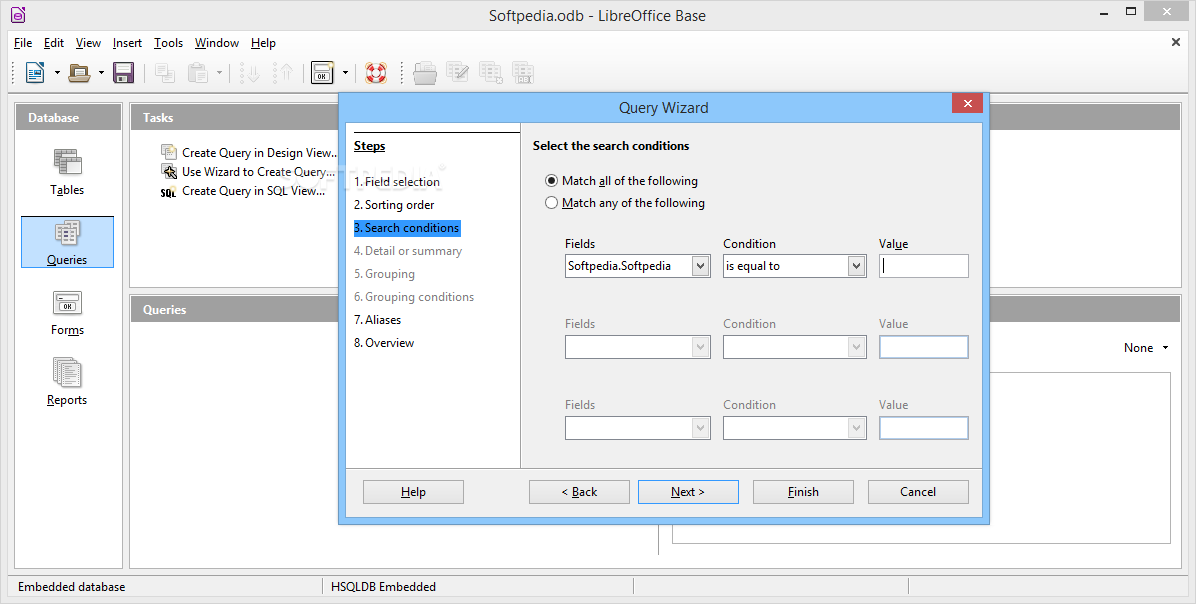Click the Open database object icon
This screenshot has height=604, width=1196.
point(425,72)
